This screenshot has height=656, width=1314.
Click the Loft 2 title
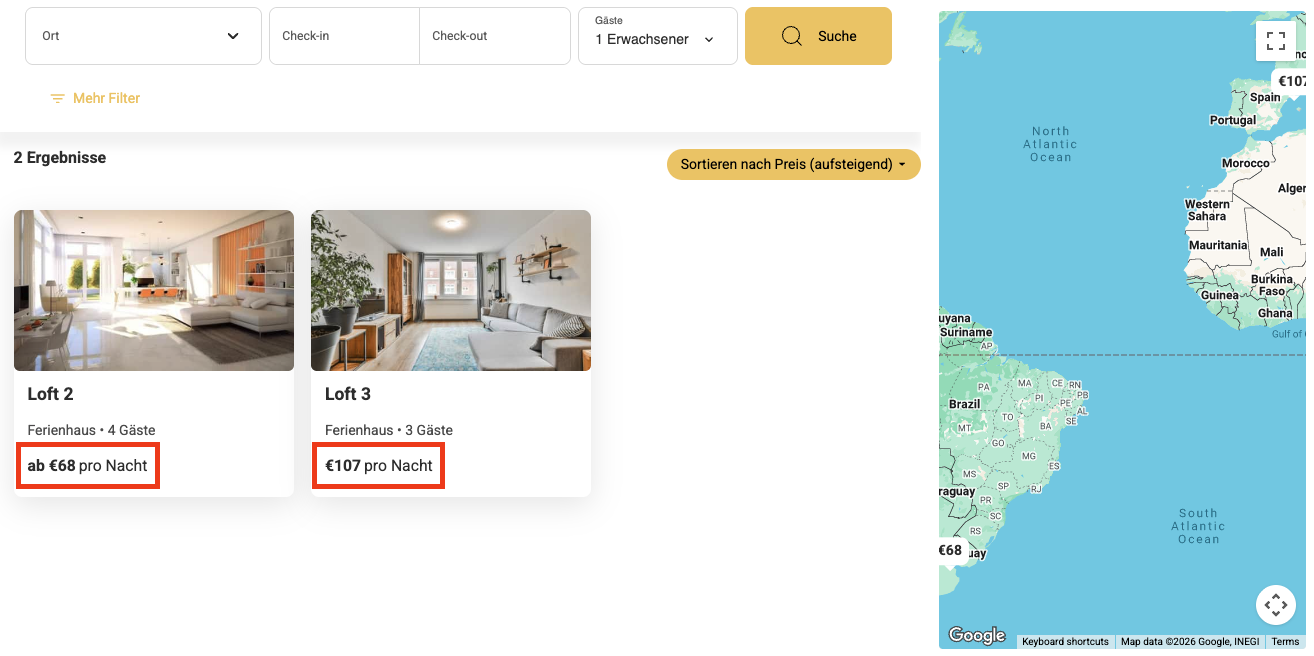50,394
